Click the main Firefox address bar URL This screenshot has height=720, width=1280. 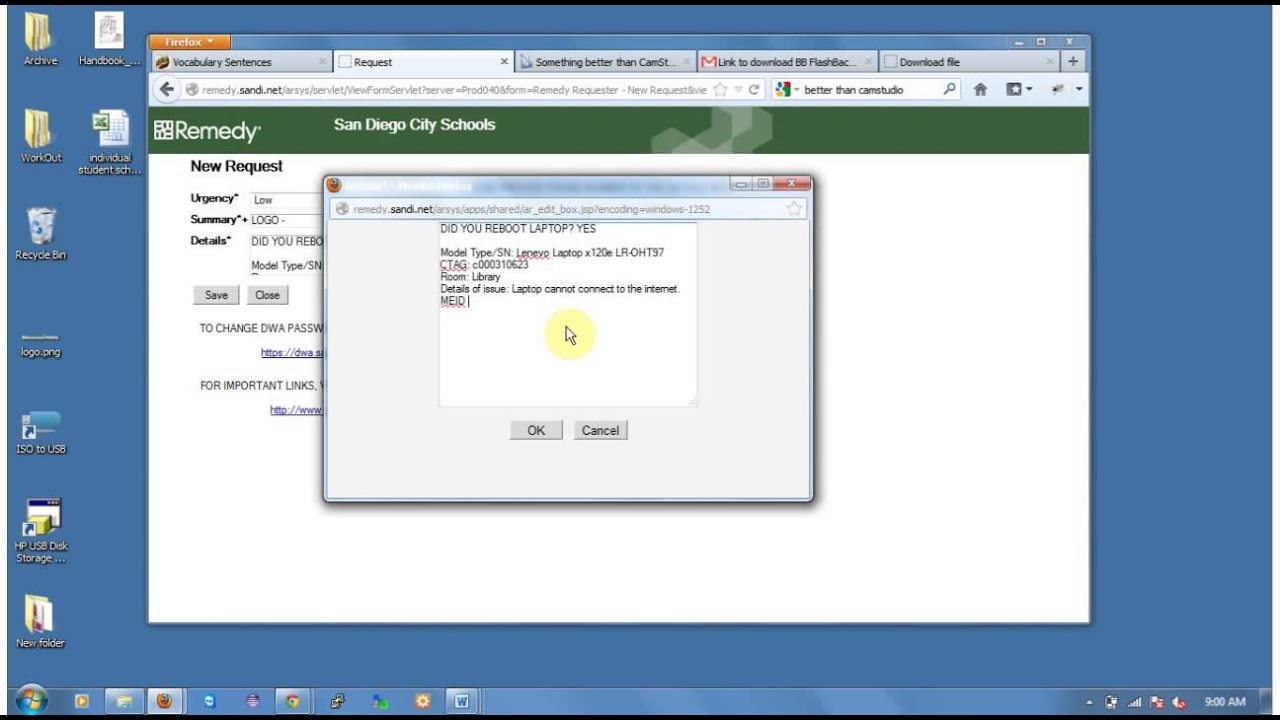pos(454,90)
